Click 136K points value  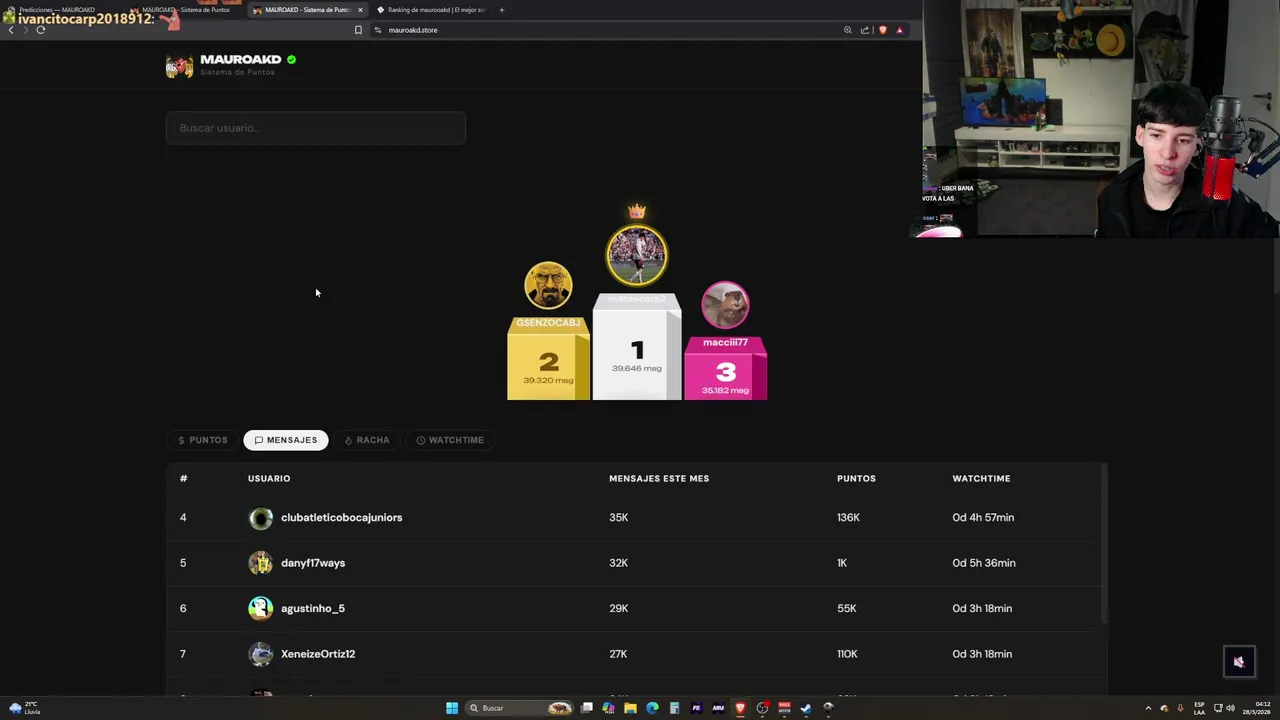coord(848,518)
